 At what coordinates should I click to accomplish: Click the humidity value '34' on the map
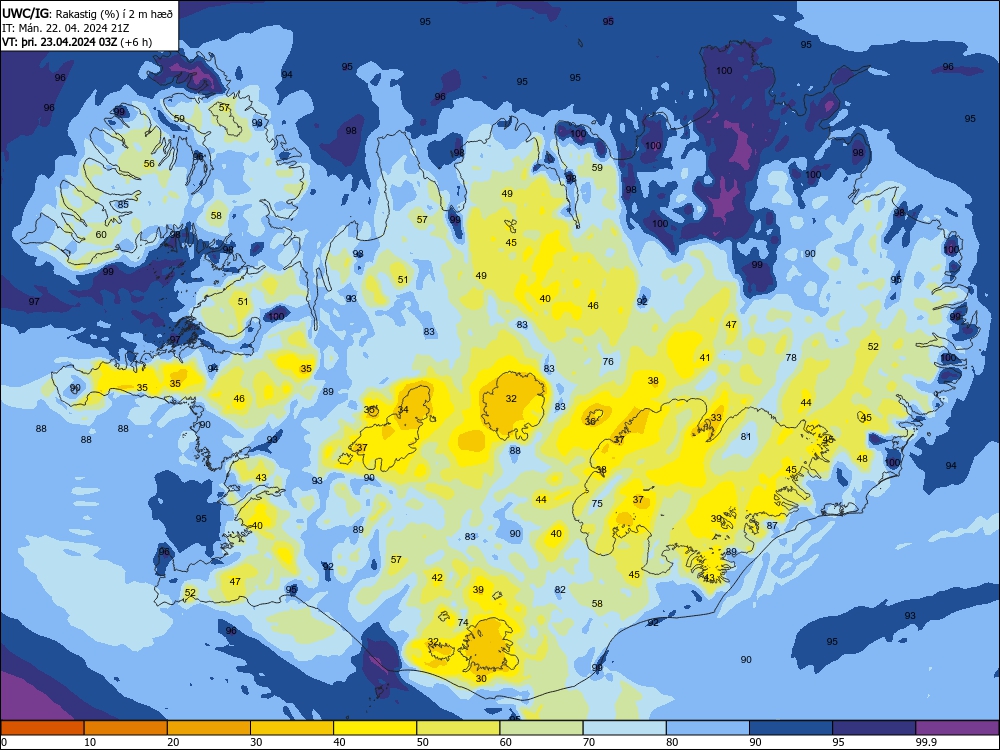(403, 409)
